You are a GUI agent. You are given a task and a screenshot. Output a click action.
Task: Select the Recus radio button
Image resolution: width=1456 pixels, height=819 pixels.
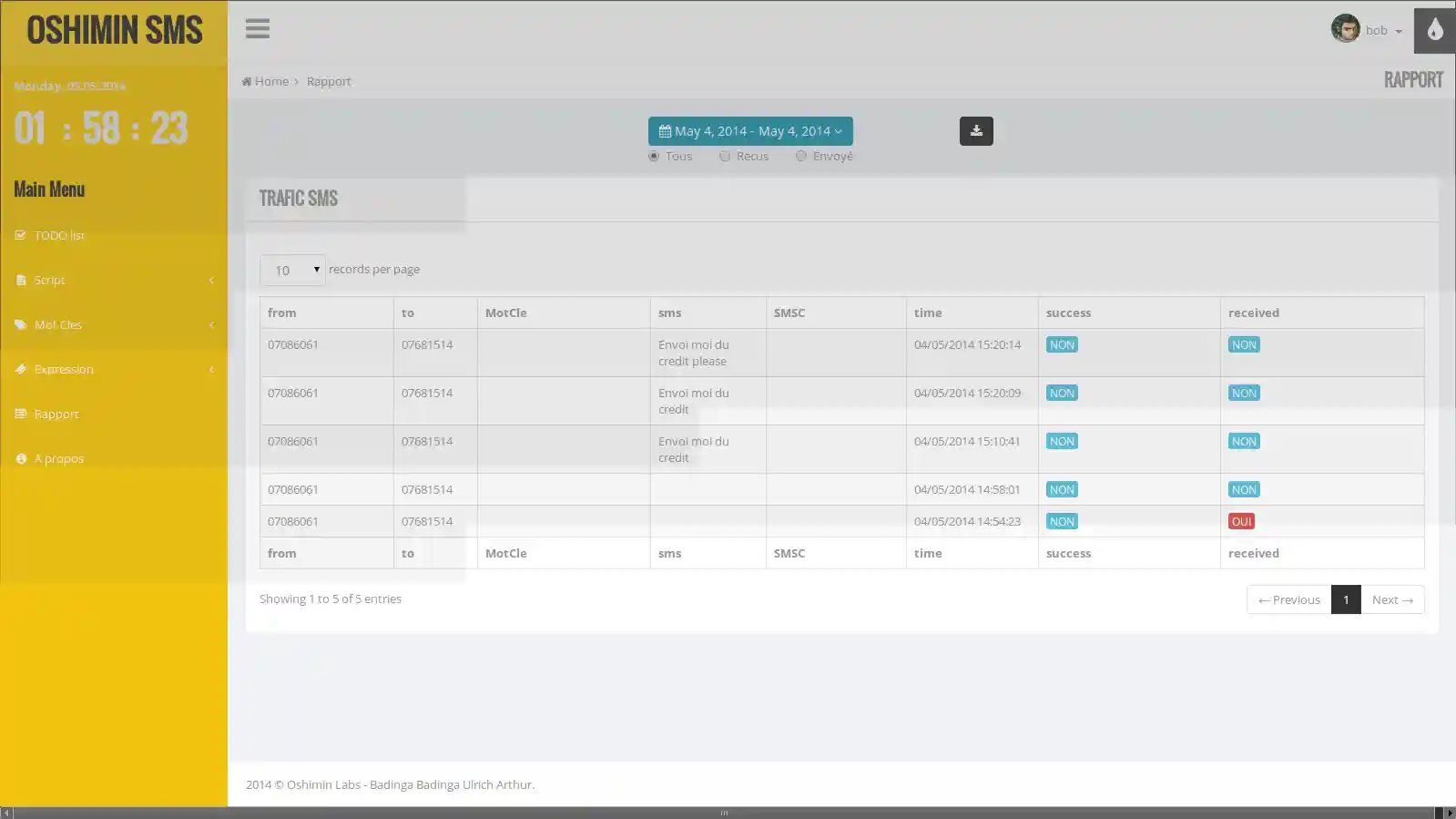(x=725, y=157)
